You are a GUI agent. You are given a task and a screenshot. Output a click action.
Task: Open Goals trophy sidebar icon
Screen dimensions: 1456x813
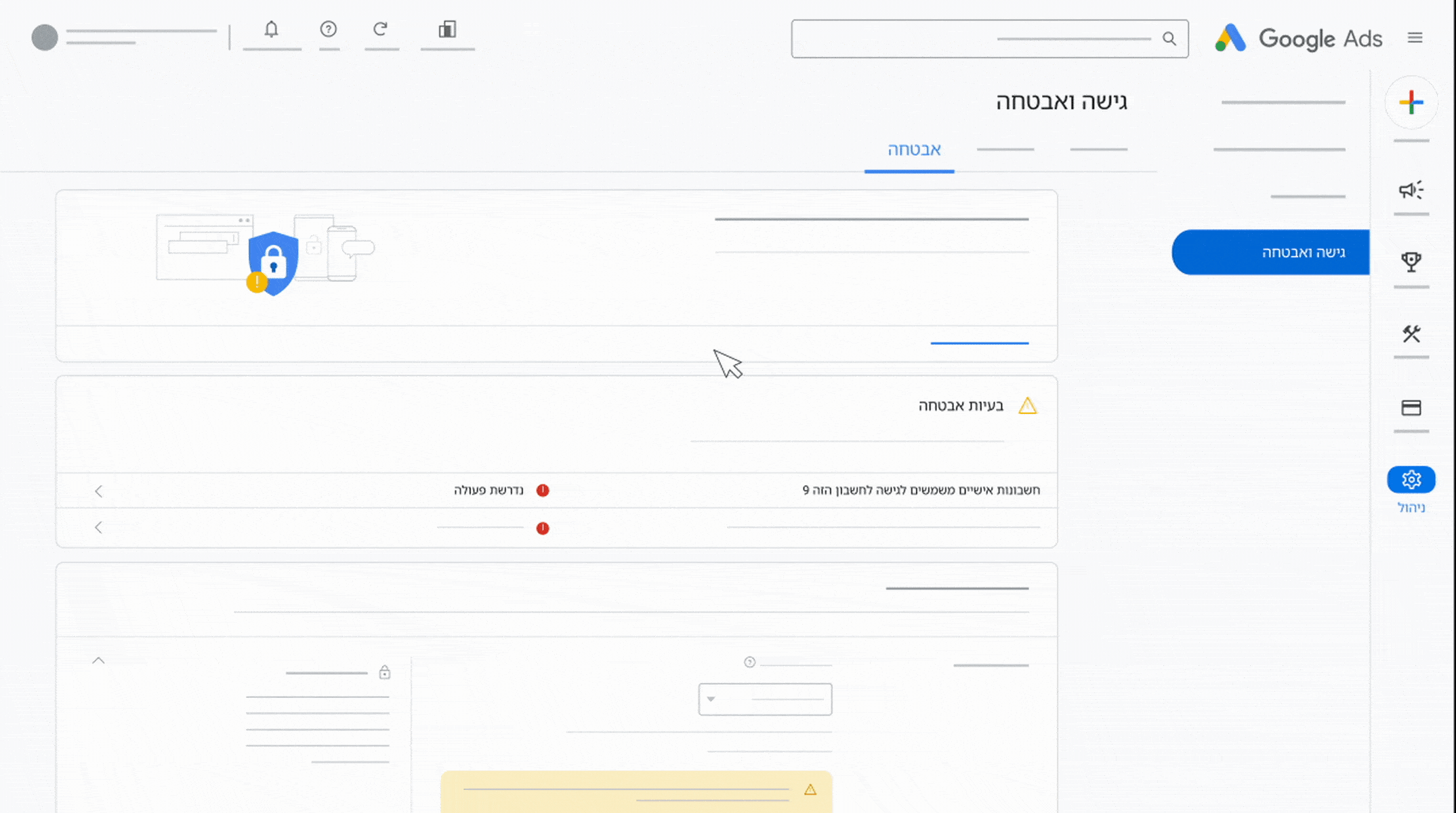pos(1411,262)
